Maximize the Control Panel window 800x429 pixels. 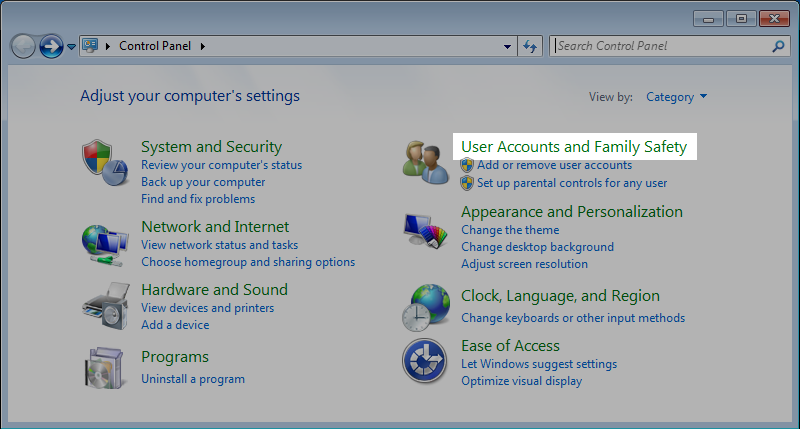pos(741,19)
